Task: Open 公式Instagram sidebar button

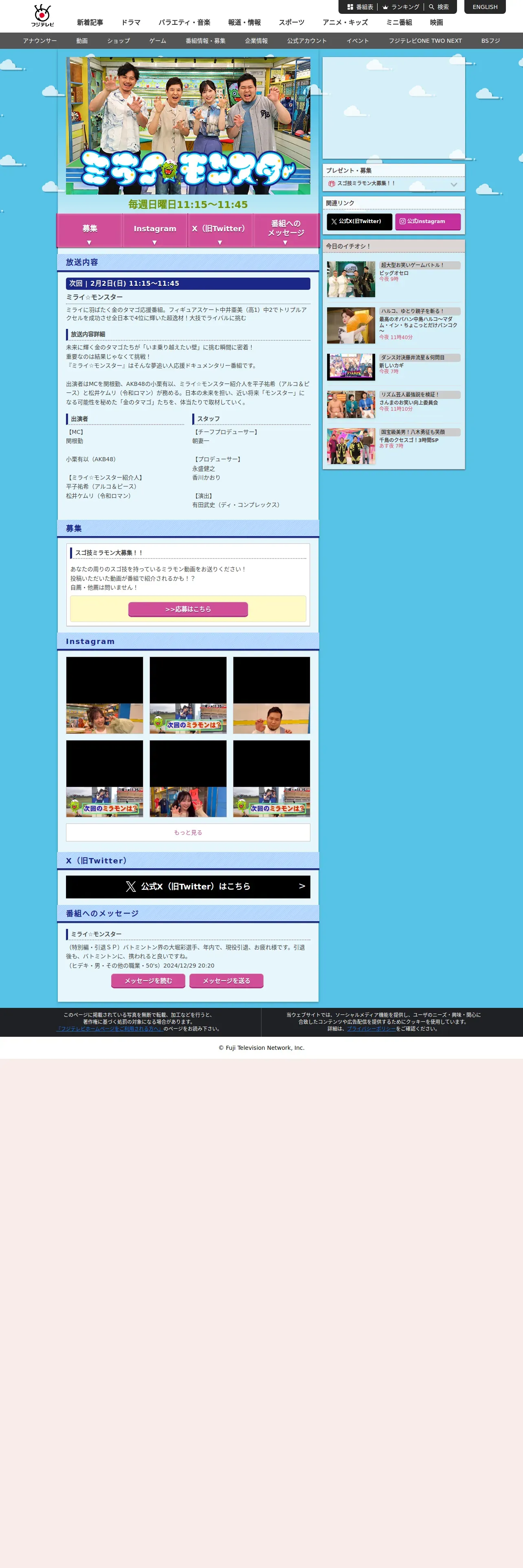Action: [428, 221]
